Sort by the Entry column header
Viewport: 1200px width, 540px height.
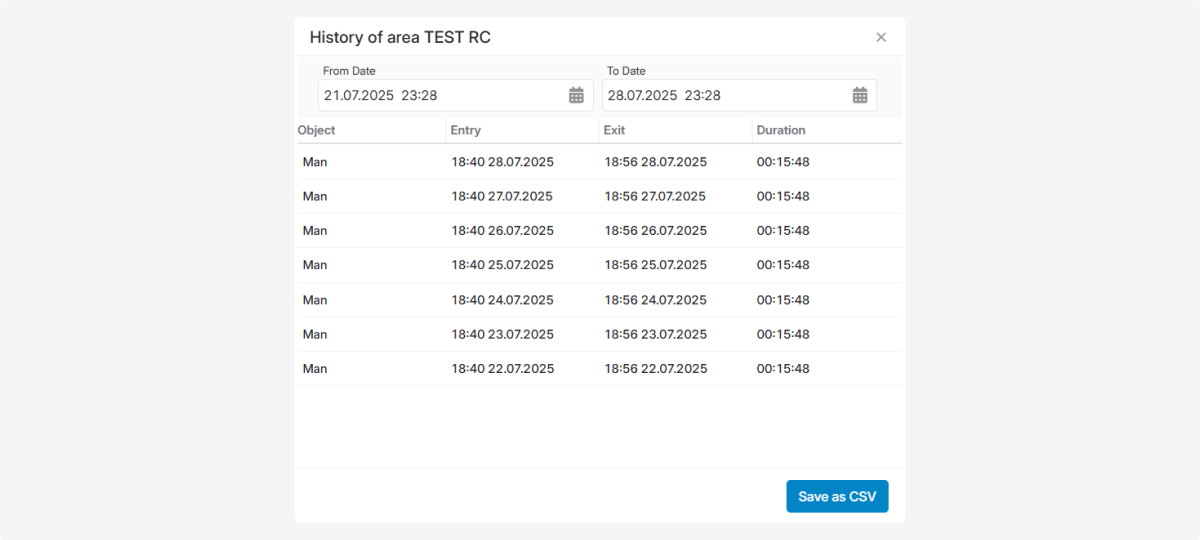click(x=466, y=130)
